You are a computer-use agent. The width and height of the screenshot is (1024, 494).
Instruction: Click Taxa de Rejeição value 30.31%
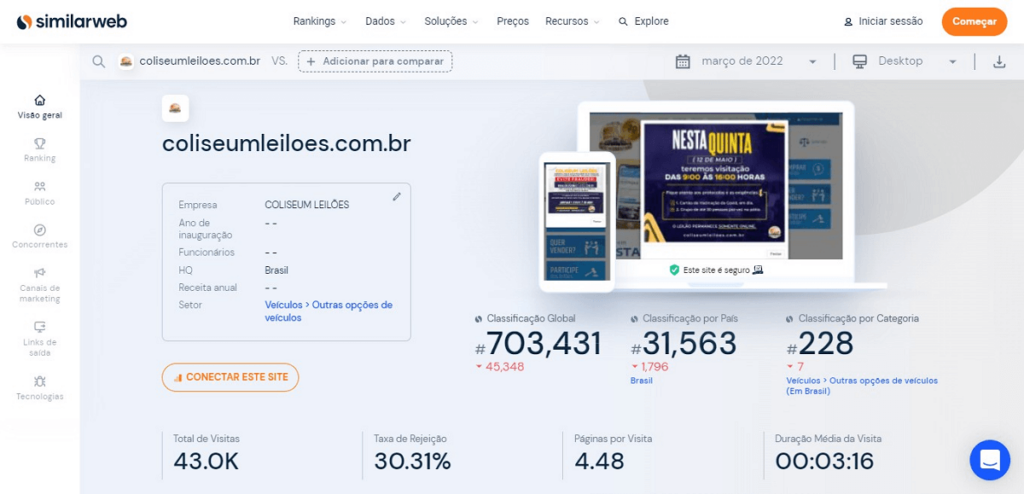(x=413, y=461)
